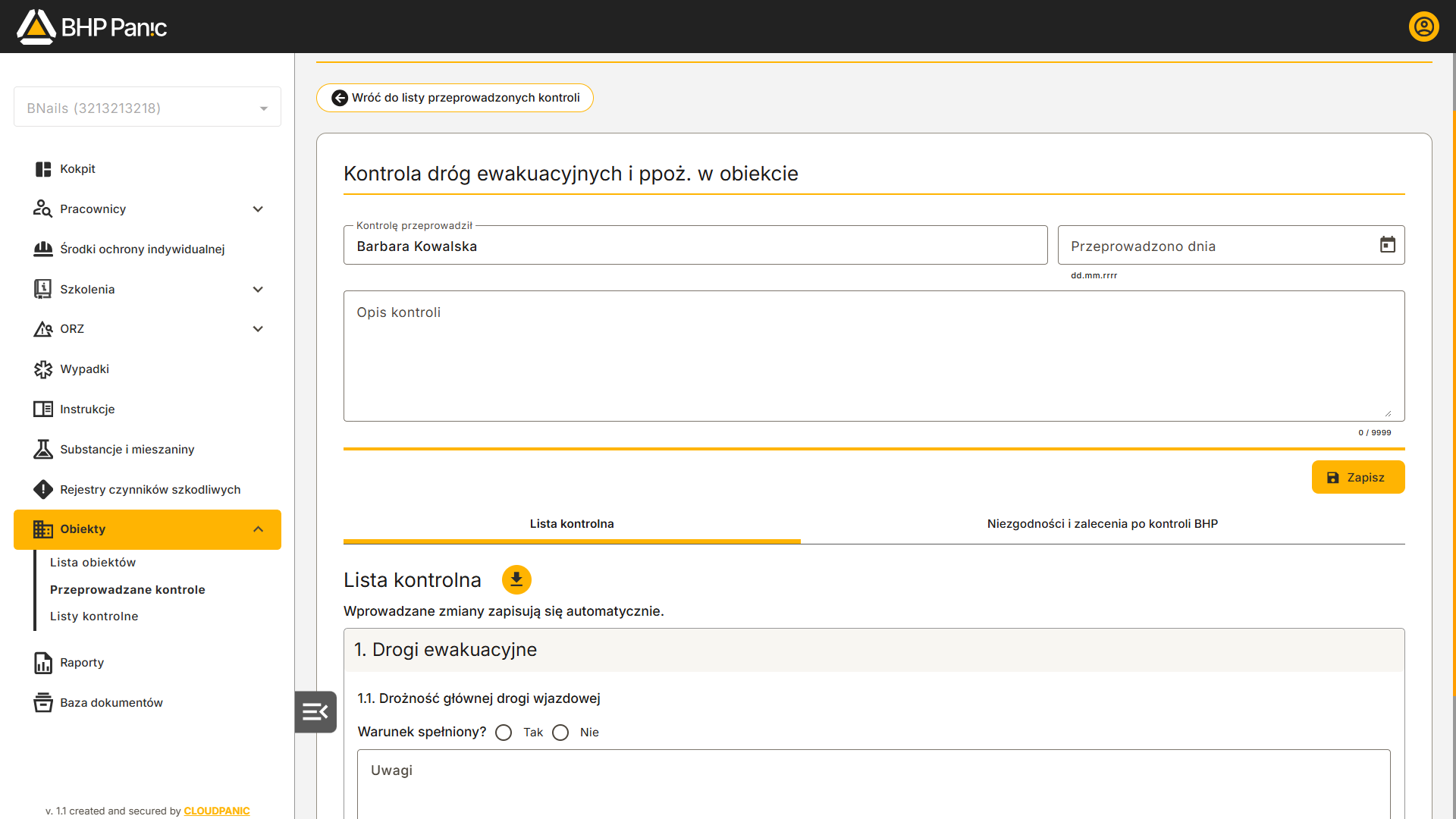Click the BHP Panic logo

coord(92,27)
